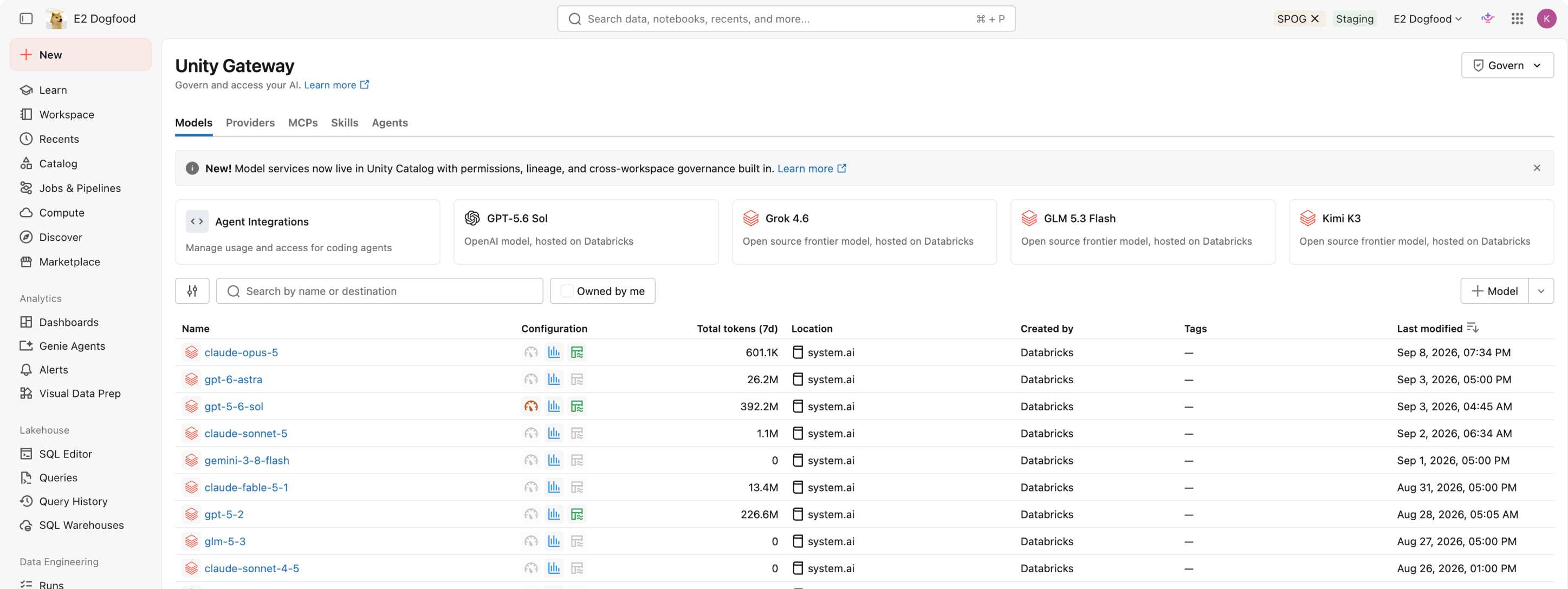Open the user avatar K menu
Image resolution: width=1568 pixels, height=589 pixels.
(x=1546, y=19)
